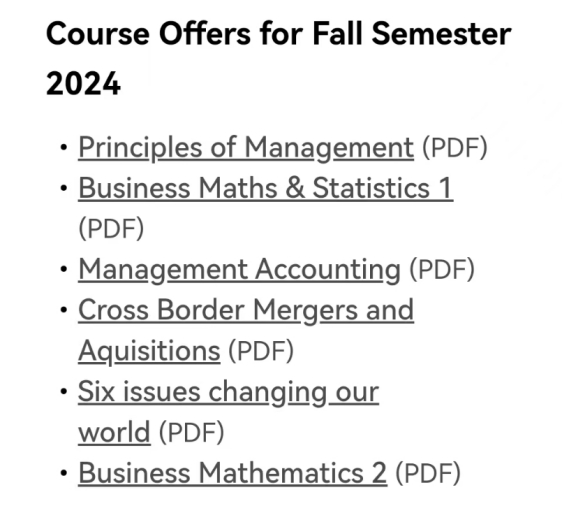Click the (PDF) label after Management Accounting
The image size is (563, 506).
[x=442, y=270]
